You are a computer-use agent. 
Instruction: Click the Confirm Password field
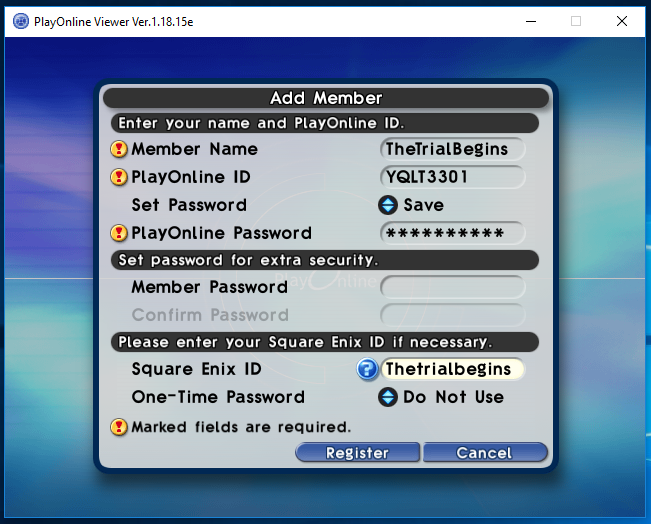click(x=453, y=315)
